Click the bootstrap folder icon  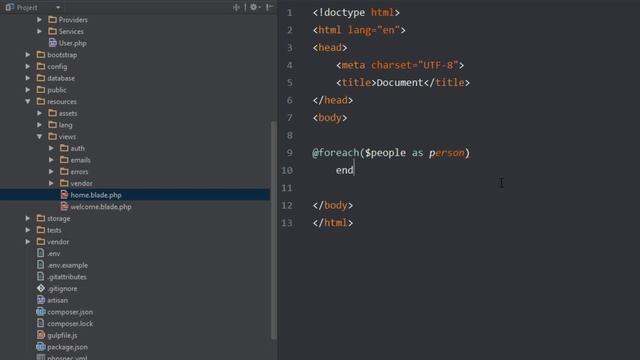pyautogui.click(x=41, y=54)
